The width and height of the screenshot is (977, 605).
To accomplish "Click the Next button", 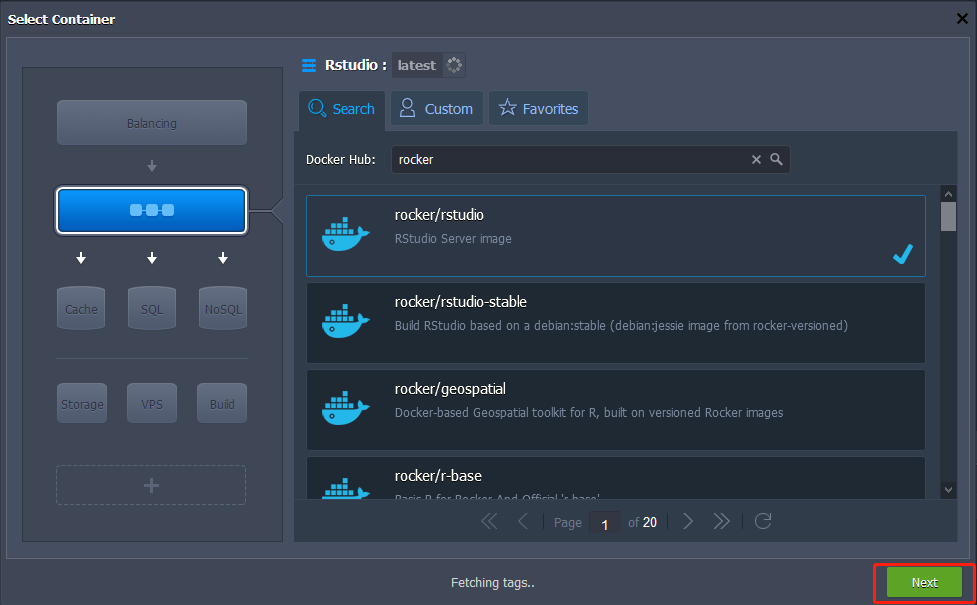I will tap(924, 582).
